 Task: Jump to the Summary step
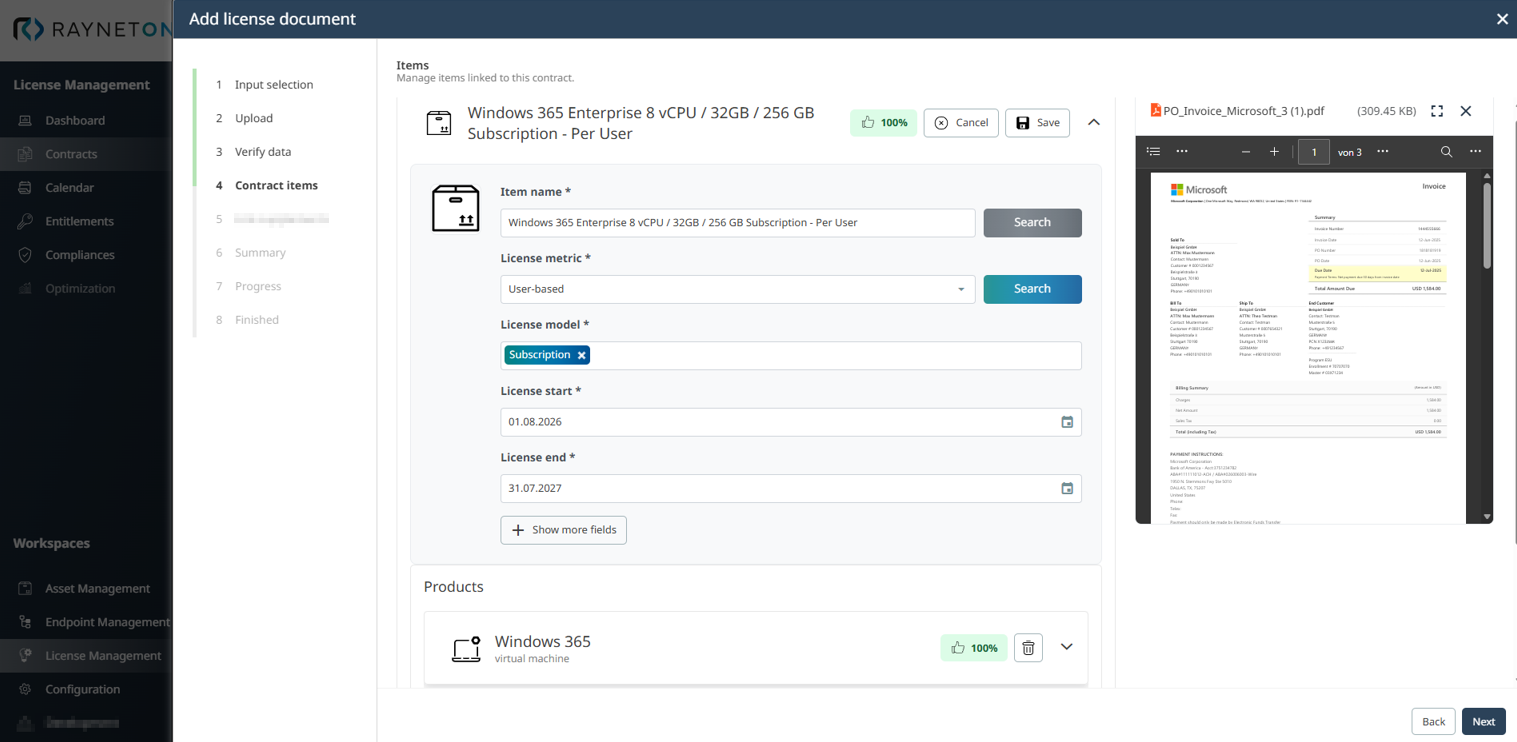point(260,253)
